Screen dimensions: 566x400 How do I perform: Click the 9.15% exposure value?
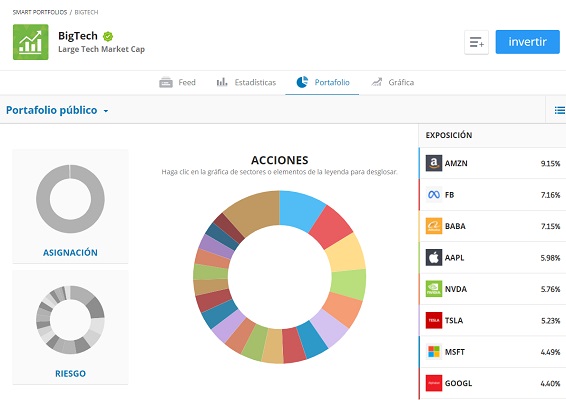(x=550, y=164)
